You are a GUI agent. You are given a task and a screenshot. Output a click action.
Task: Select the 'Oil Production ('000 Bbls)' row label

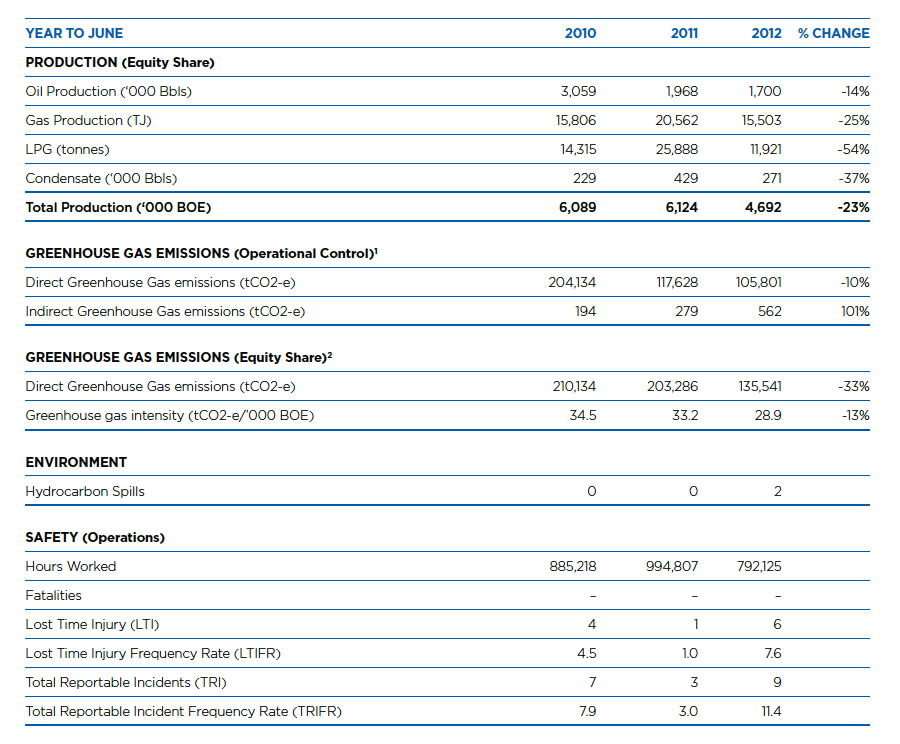[x=108, y=91]
